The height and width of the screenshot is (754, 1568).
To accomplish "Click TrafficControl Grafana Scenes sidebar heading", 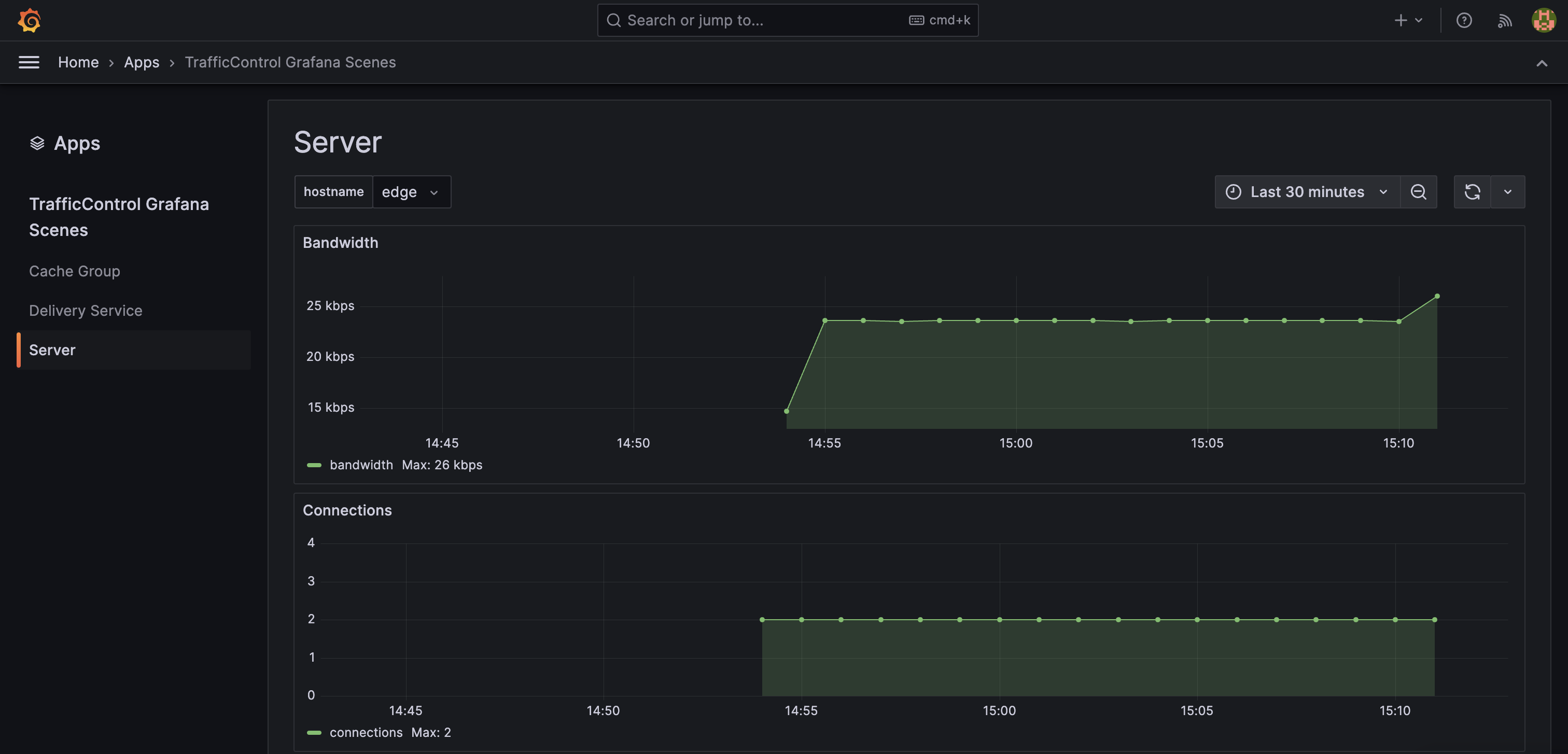I will [x=119, y=217].
